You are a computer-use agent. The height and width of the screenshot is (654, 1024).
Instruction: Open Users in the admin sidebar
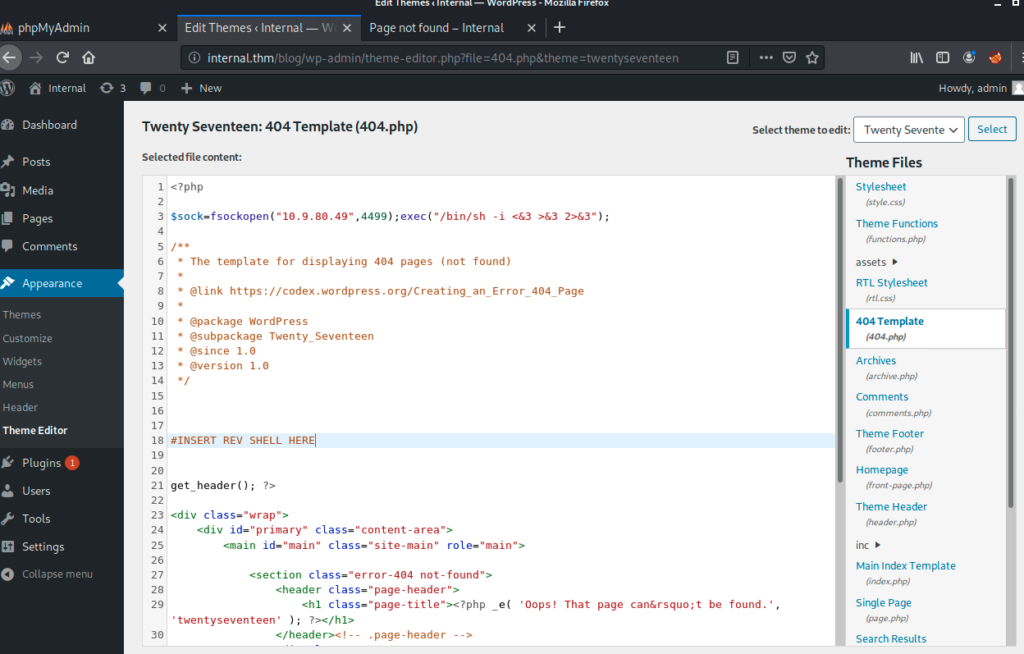pyautogui.click(x=36, y=491)
